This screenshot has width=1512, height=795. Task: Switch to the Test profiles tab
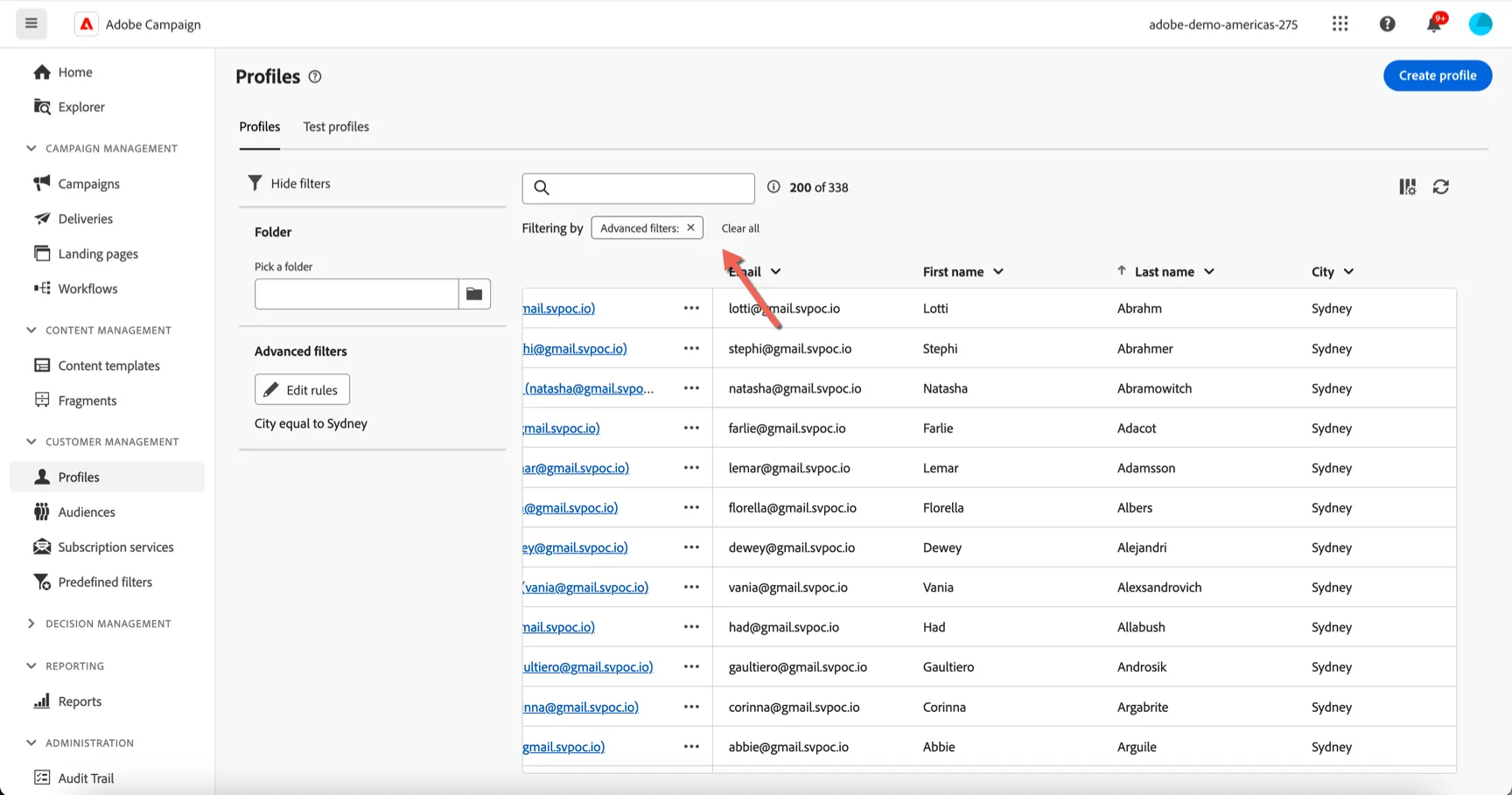click(336, 127)
